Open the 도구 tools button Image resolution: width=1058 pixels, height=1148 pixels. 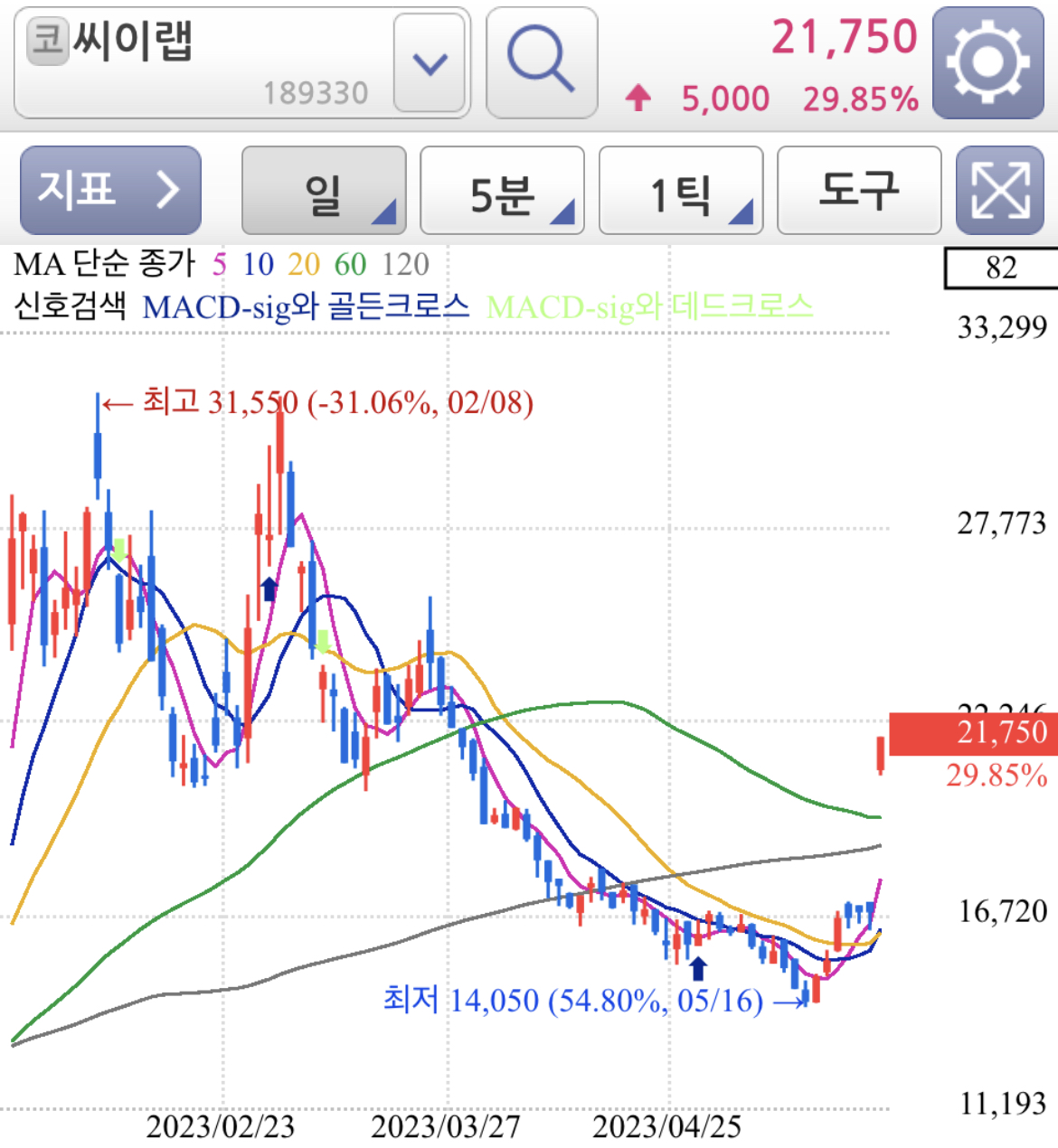[x=859, y=190]
